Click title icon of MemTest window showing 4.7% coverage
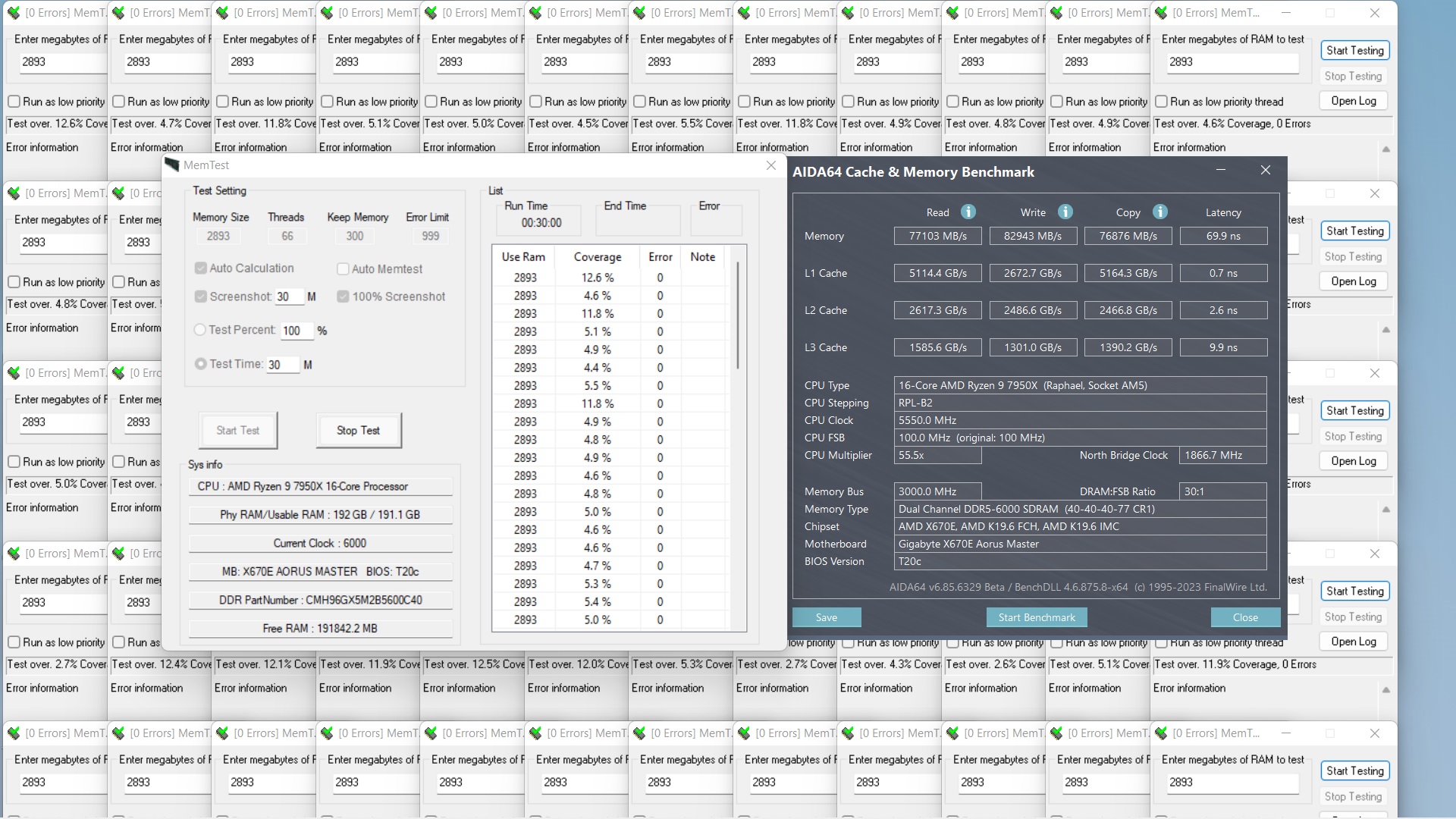1456x819 pixels. coord(118,13)
